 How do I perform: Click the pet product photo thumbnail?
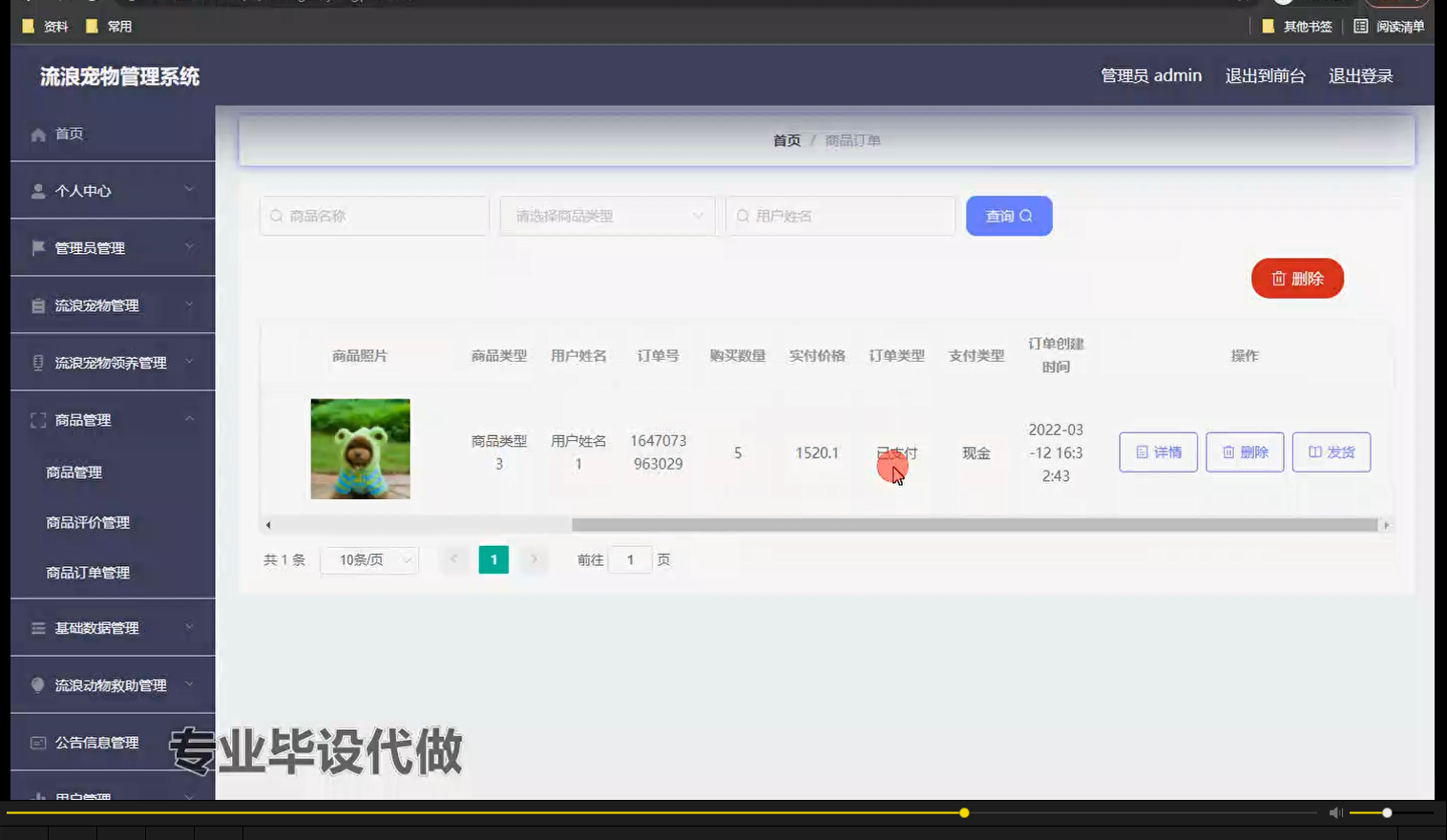[x=360, y=449]
